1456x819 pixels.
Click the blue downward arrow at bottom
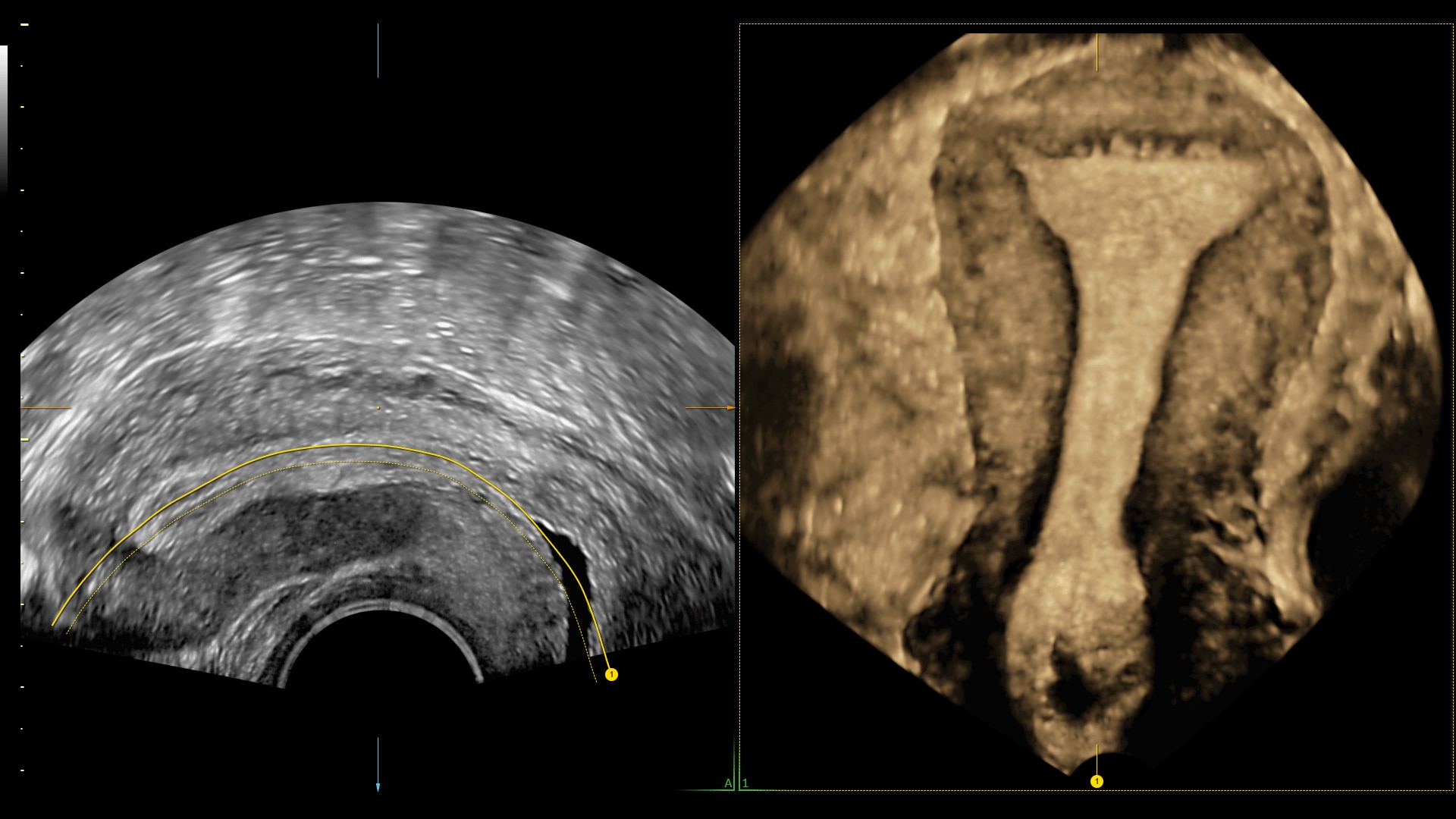[x=378, y=787]
